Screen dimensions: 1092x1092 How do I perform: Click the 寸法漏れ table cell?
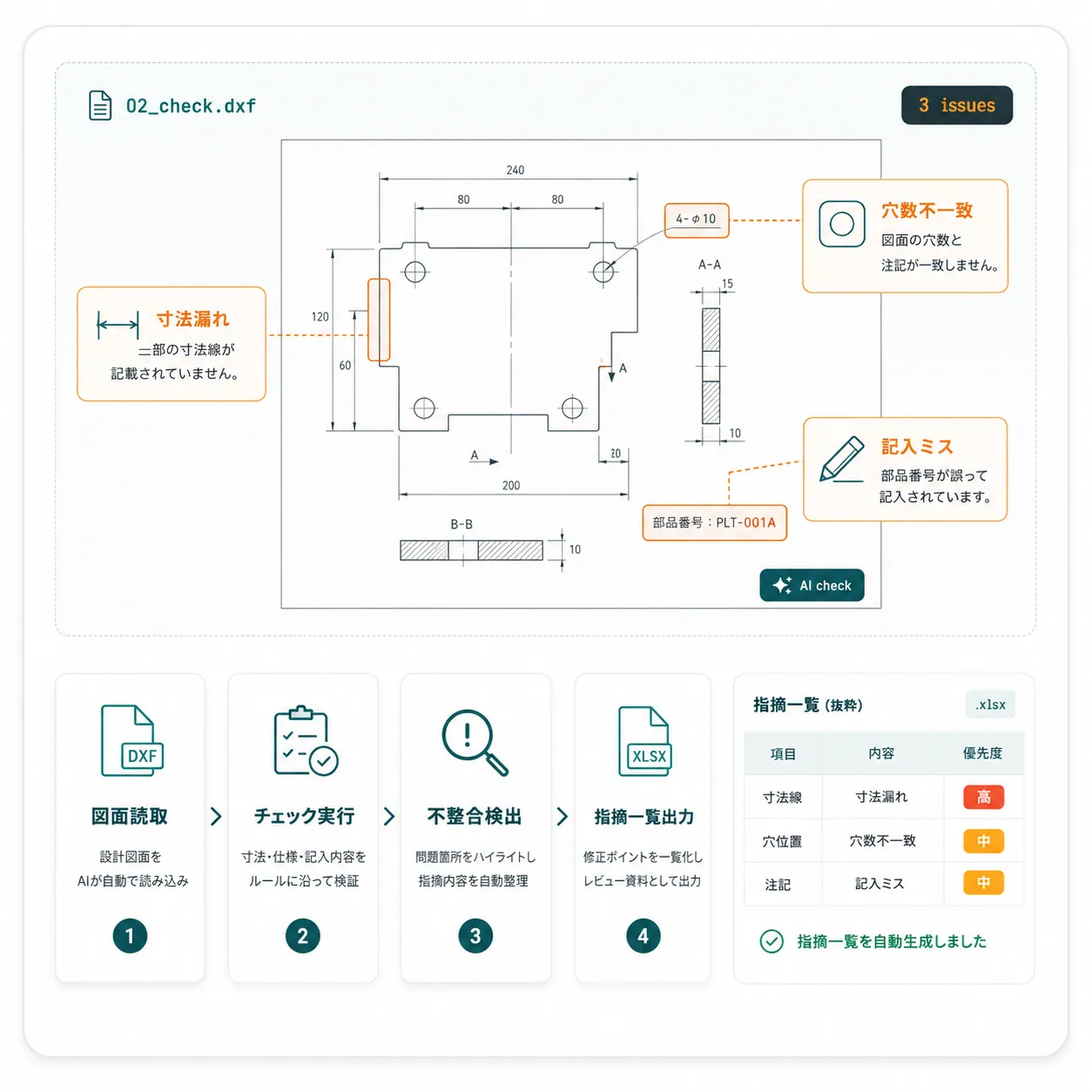(x=881, y=797)
